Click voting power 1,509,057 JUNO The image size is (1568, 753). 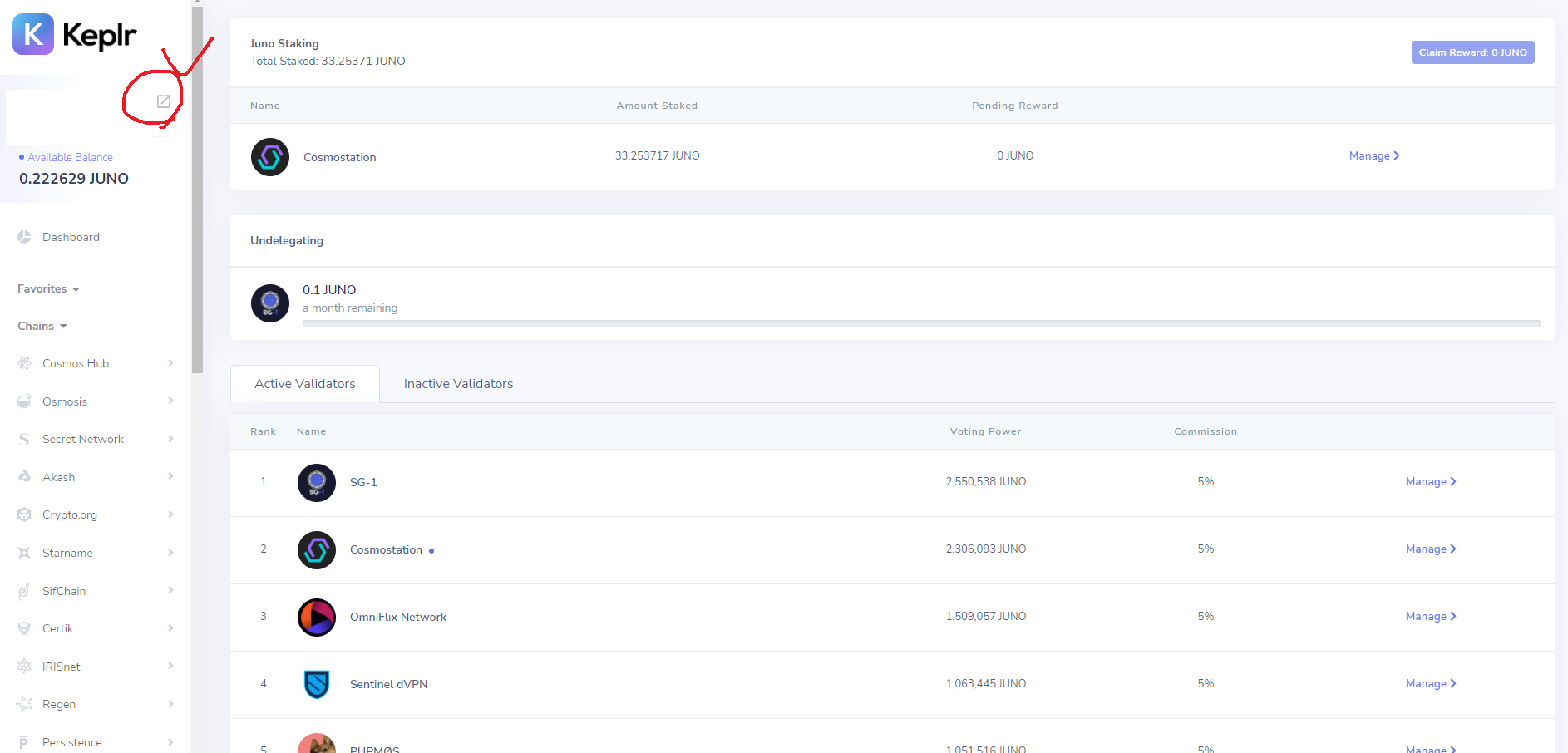(x=985, y=617)
